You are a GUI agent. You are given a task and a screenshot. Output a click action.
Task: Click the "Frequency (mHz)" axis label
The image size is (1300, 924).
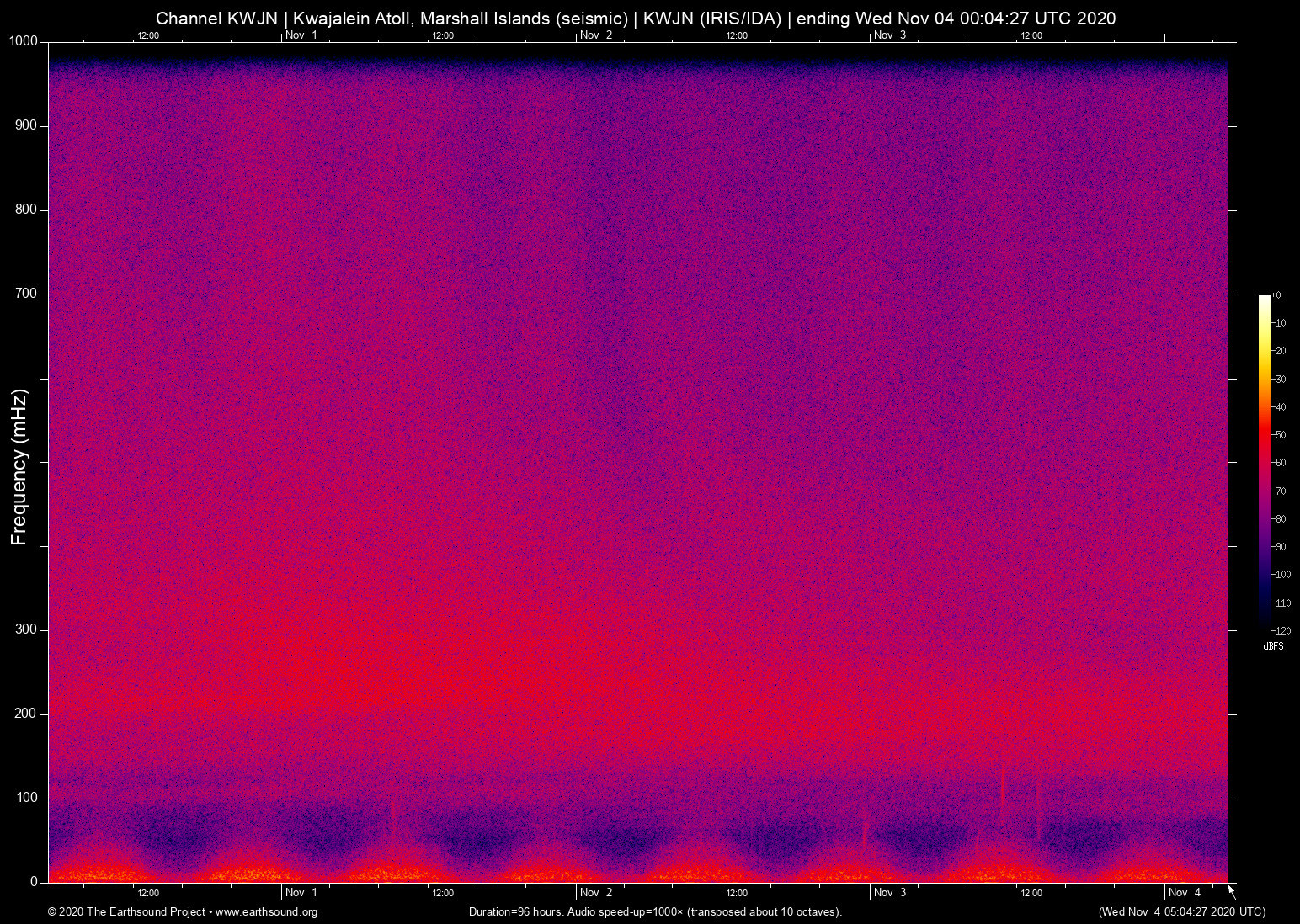click(x=19, y=467)
